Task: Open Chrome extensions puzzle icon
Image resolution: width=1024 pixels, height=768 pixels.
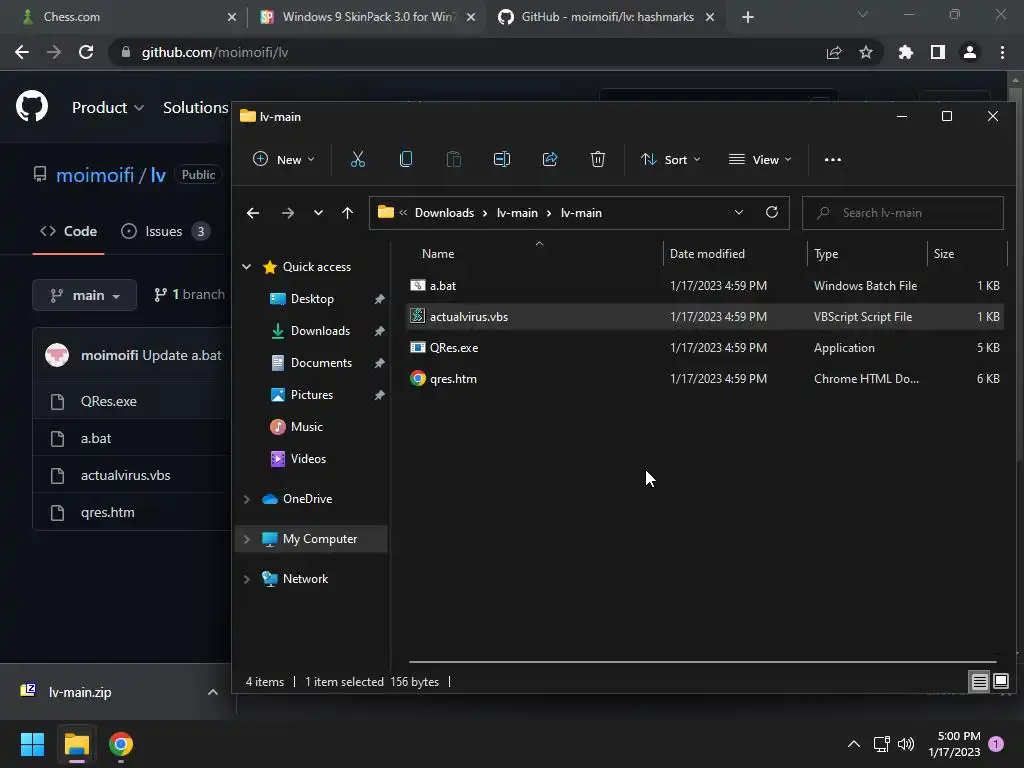Action: tap(906, 52)
